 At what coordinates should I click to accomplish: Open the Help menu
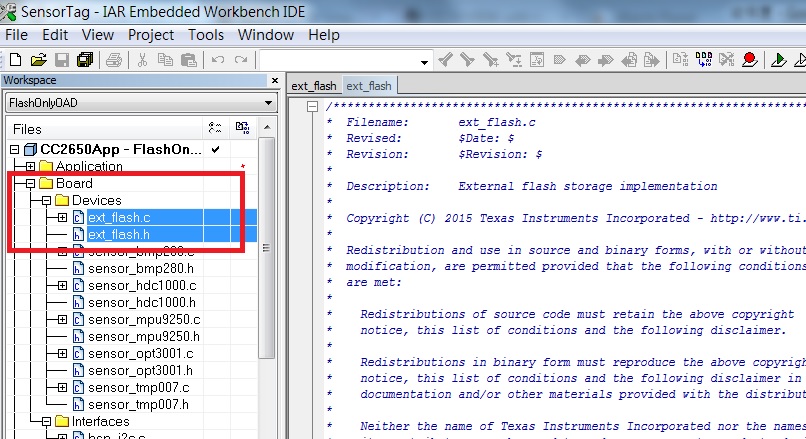click(324, 35)
